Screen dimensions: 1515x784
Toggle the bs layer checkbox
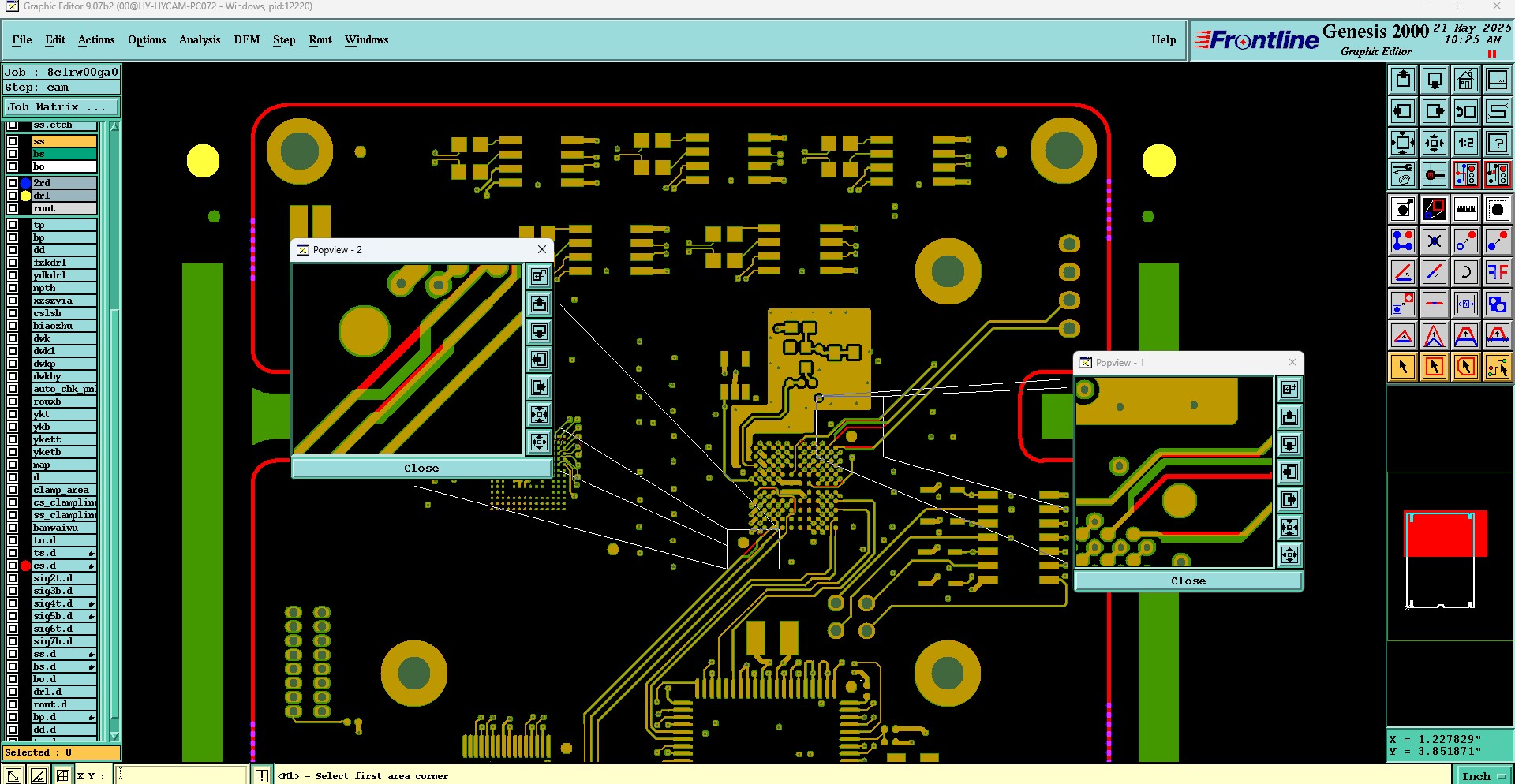[13, 154]
